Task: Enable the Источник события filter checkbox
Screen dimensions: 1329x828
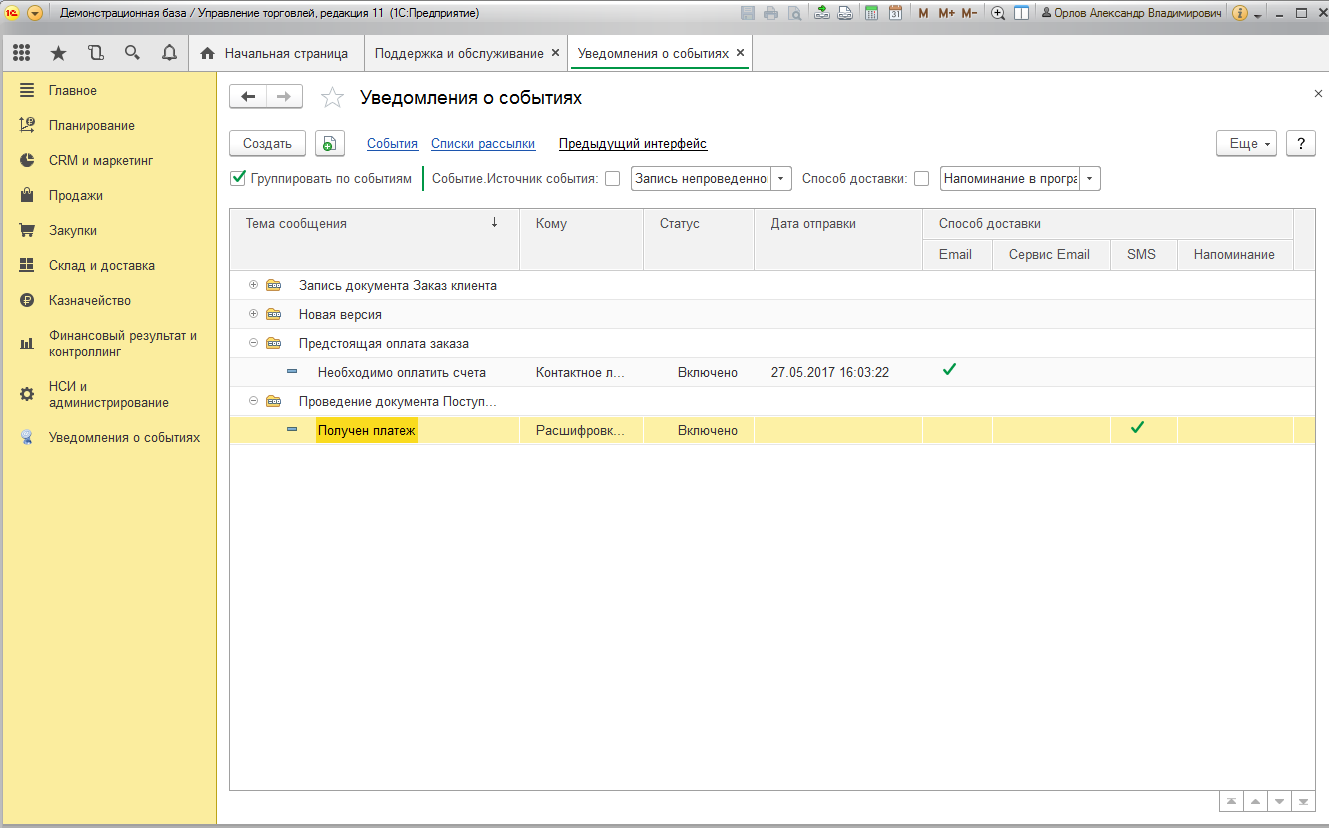Action: pos(613,179)
